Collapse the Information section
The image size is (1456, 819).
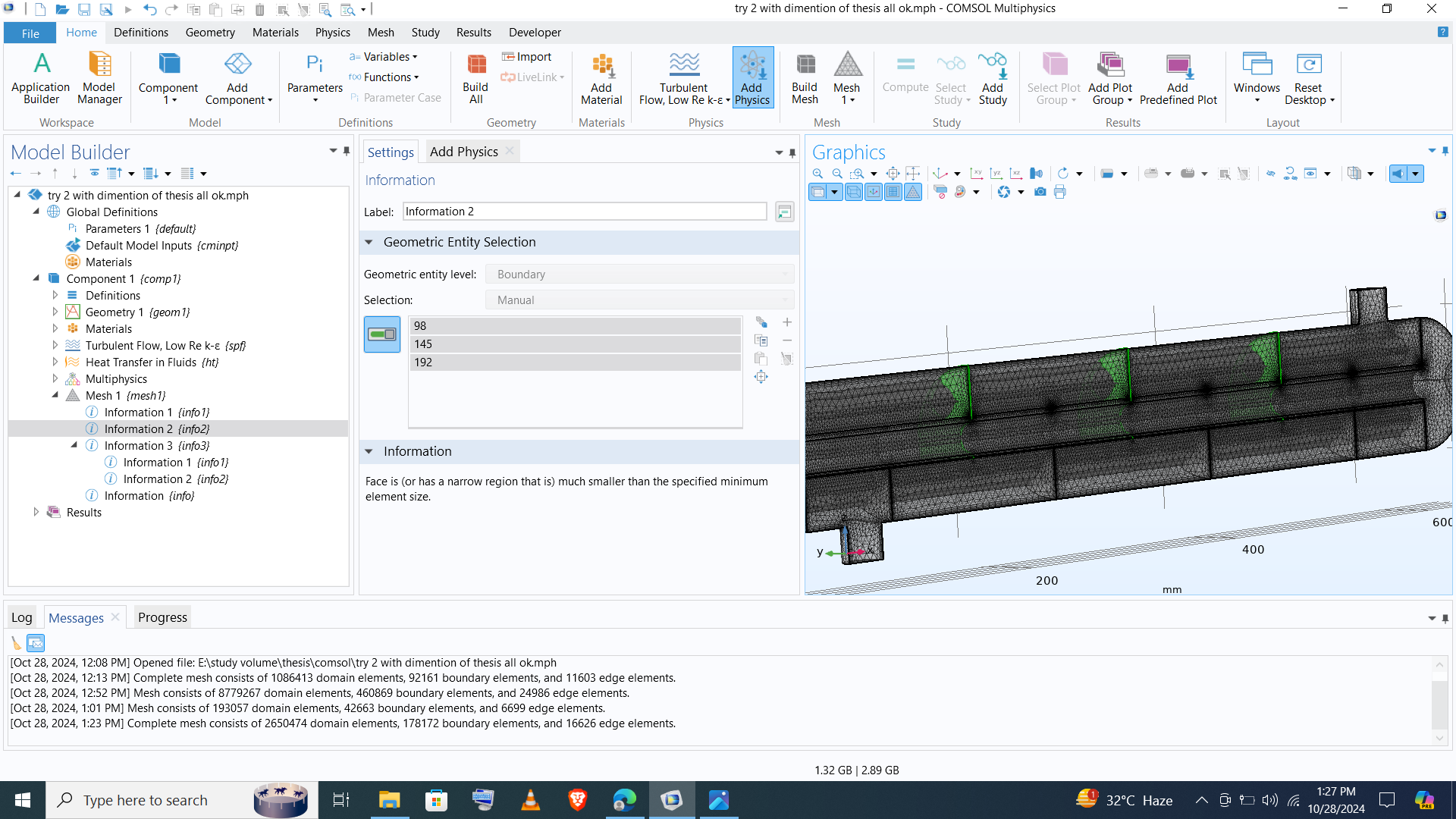(x=369, y=451)
